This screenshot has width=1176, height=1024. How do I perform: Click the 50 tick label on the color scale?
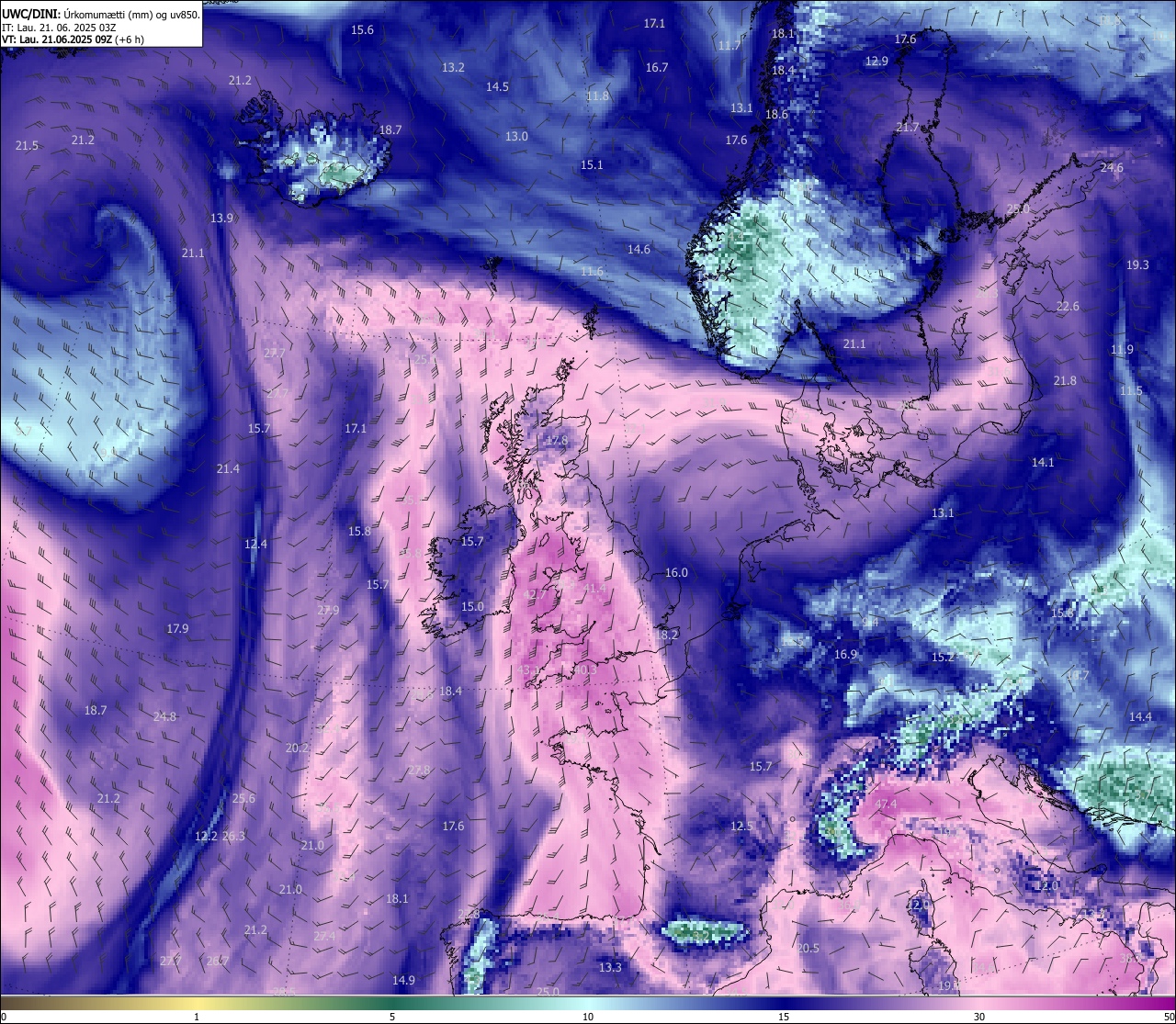pyautogui.click(x=1169, y=1016)
